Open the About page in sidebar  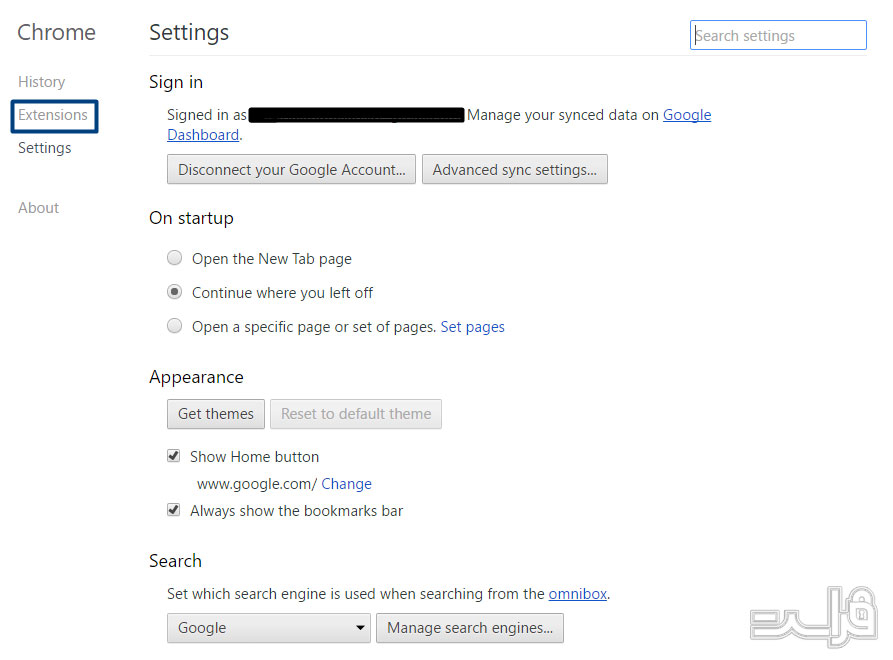pos(38,208)
